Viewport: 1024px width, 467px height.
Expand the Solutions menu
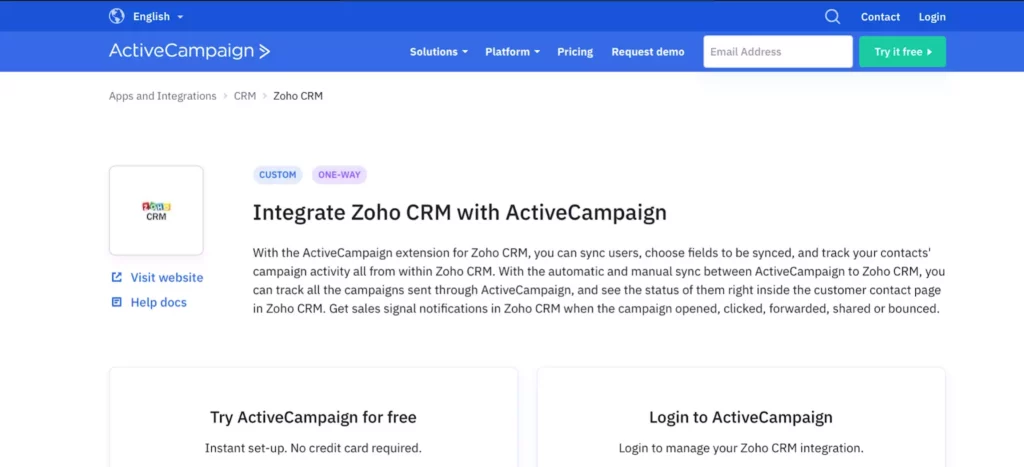tap(439, 52)
